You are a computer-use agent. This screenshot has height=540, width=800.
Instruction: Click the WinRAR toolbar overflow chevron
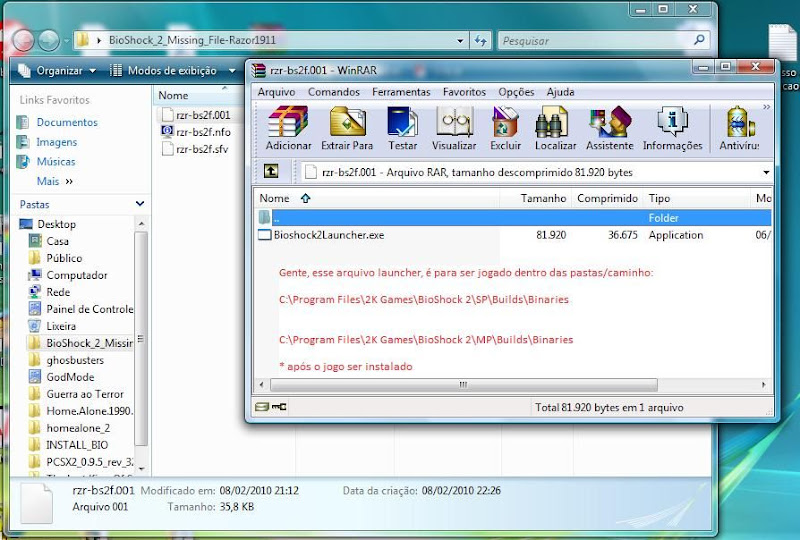(766, 107)
